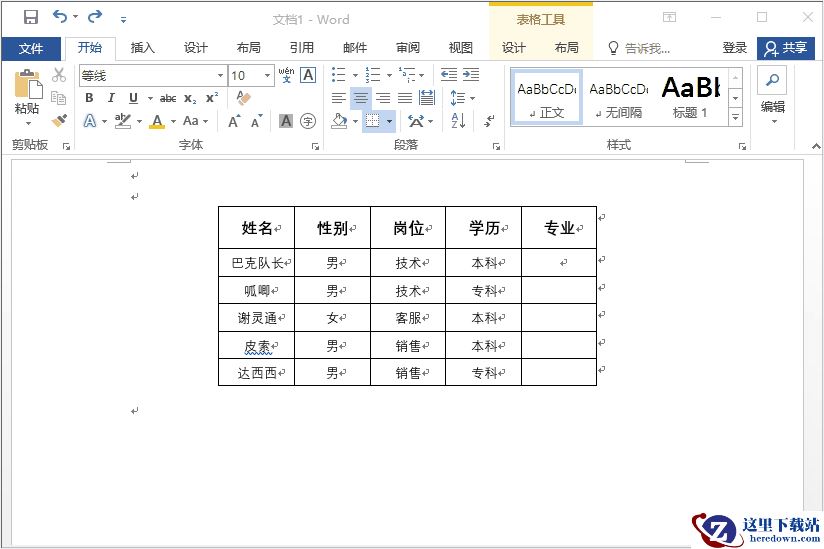Click the character border icon

click(x=308, y=75)
